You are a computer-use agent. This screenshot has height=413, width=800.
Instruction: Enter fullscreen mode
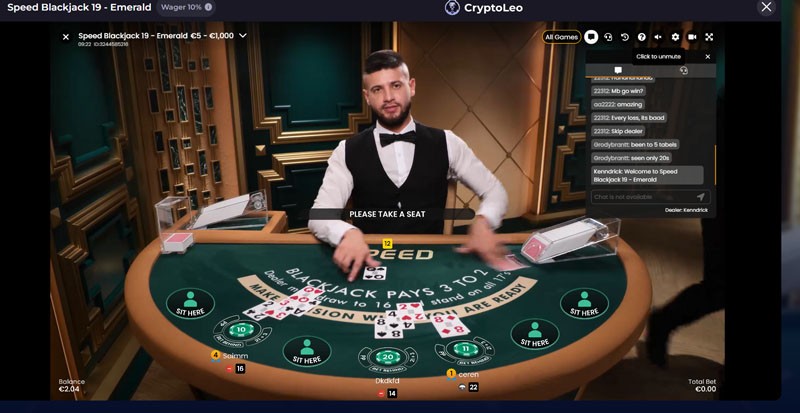(x=709, y=37)
